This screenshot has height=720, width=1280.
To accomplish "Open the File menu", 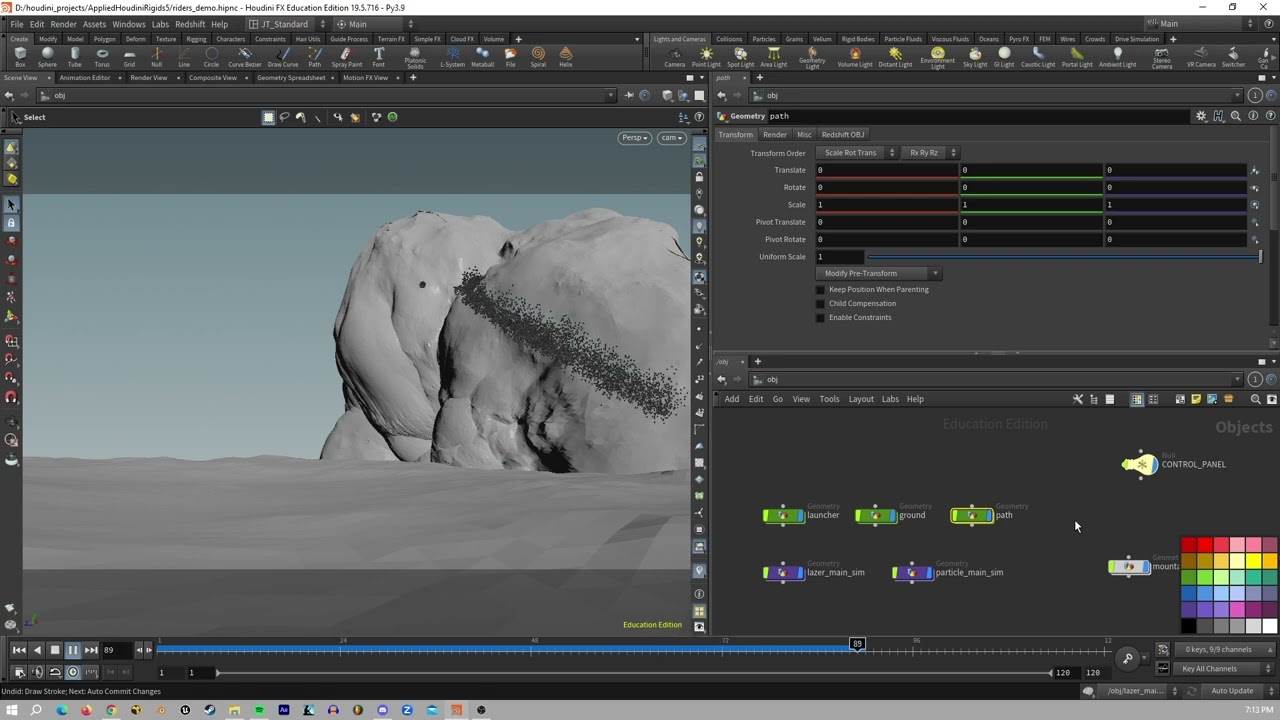I will tap(17, 24).
